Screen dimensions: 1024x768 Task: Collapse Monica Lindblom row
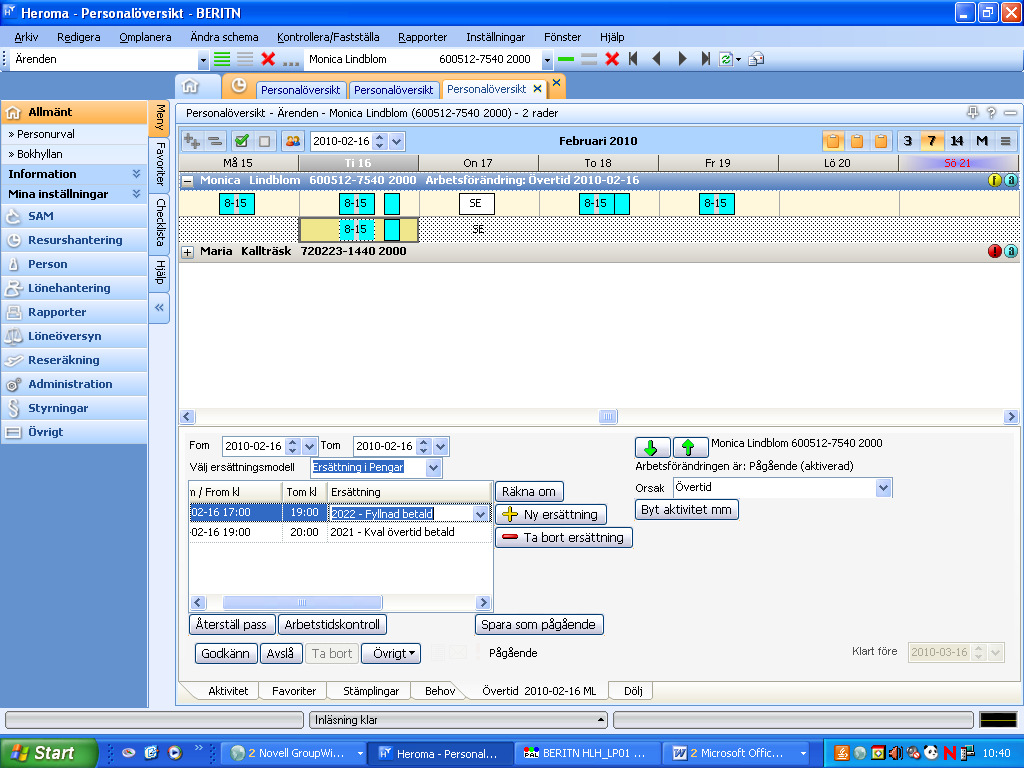[x=187, y=182]
